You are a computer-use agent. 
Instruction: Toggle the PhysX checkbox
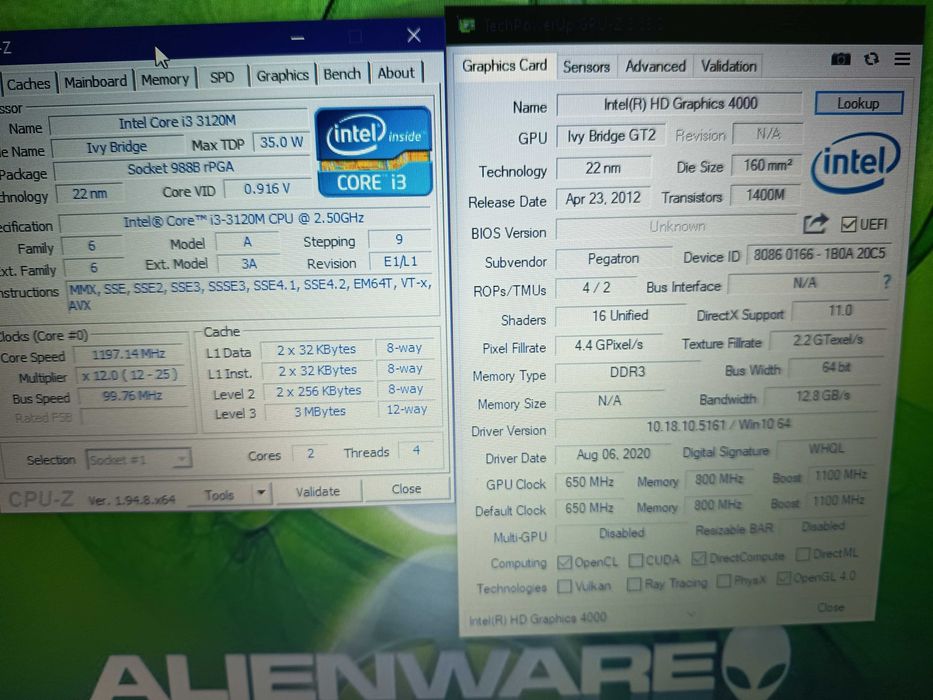724,580
